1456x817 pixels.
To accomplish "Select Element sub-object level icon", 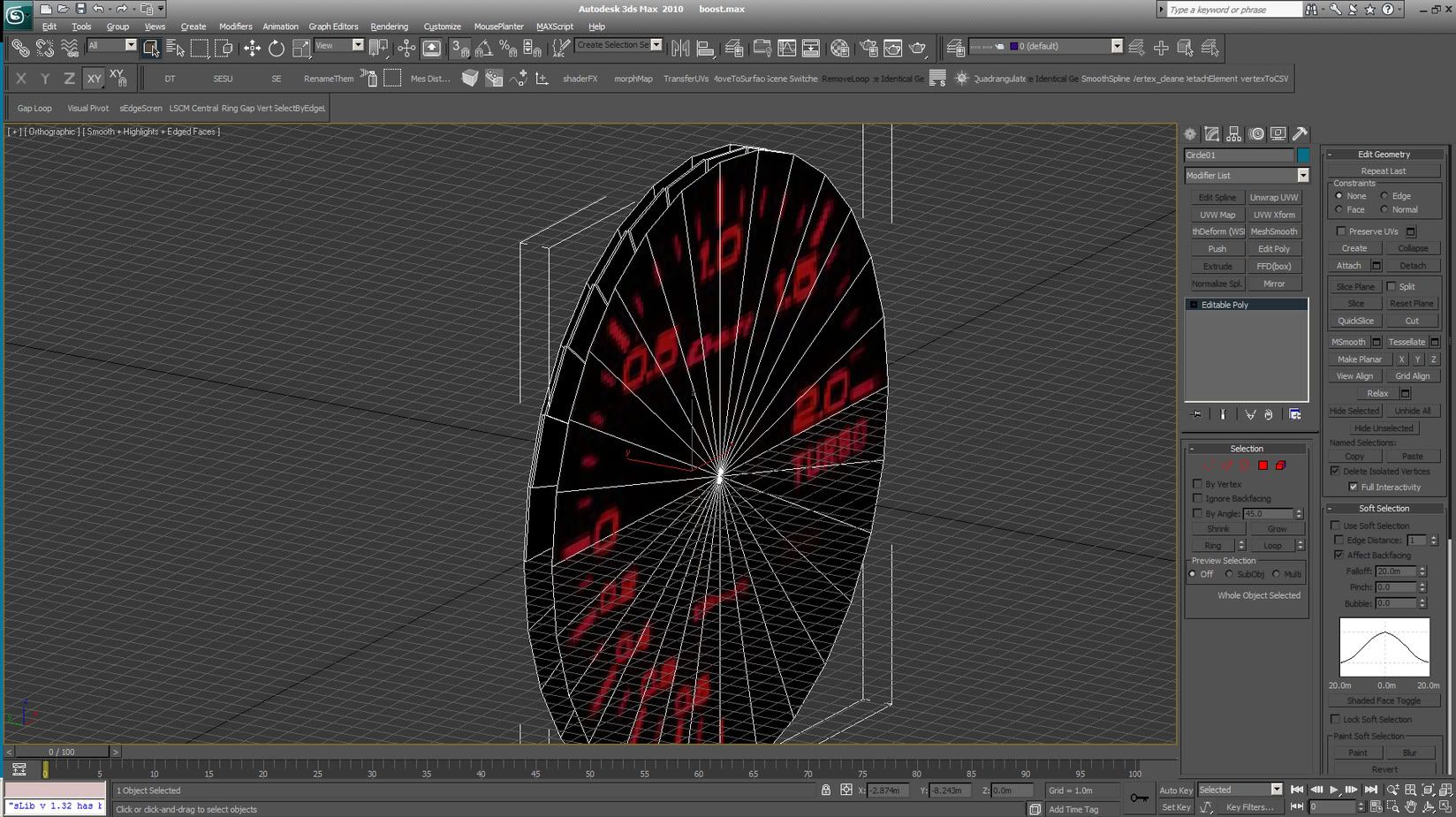I will pyautogui.click(x=1280, y=465).
